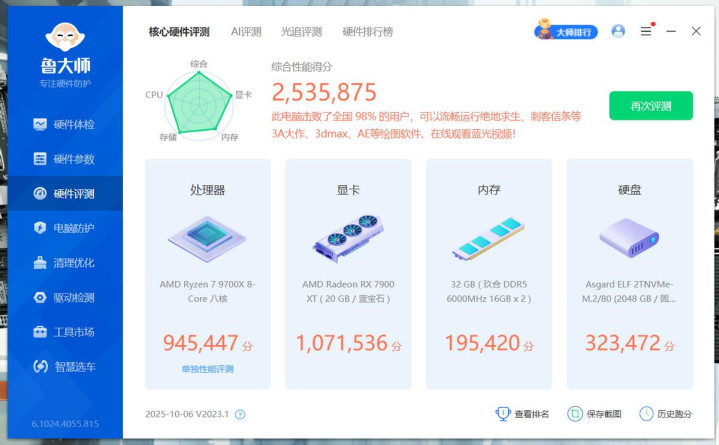Viewport: 719px width, 445px height.
Task: Click the 处理器 card heading
Action: (x=208, y=189)
